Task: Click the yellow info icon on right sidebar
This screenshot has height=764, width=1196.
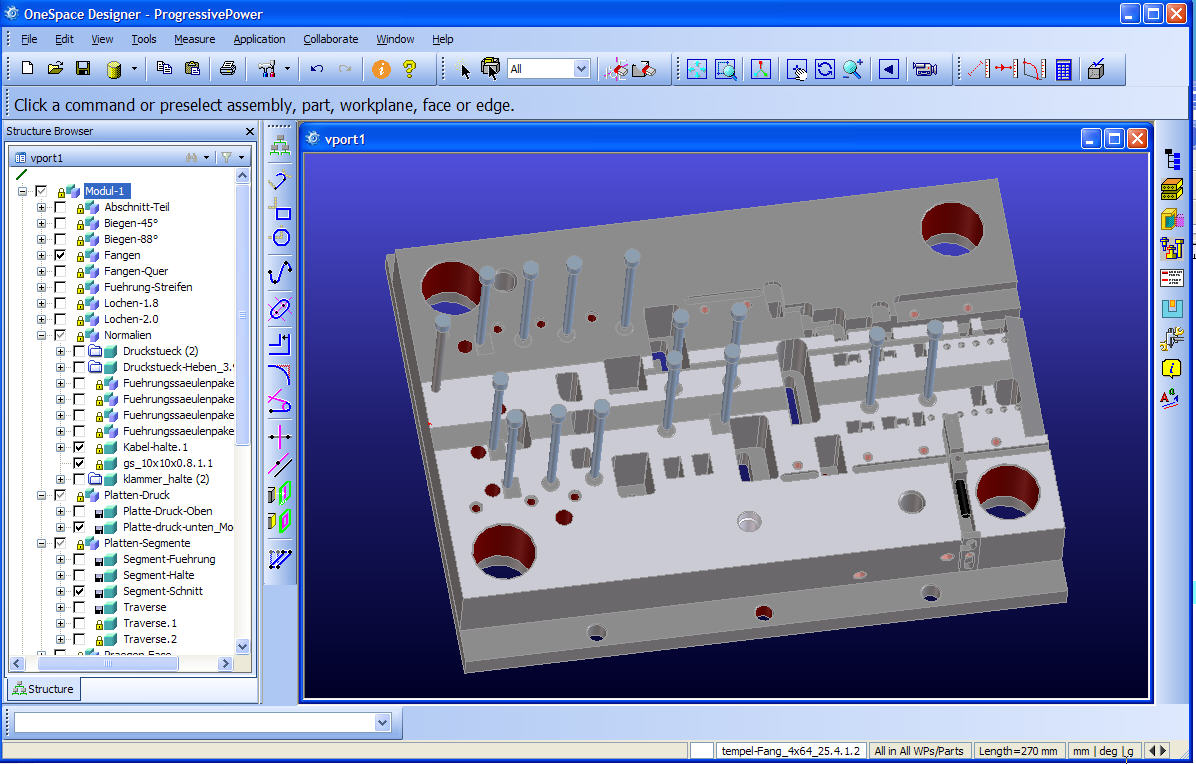Action: [1172, 369]
